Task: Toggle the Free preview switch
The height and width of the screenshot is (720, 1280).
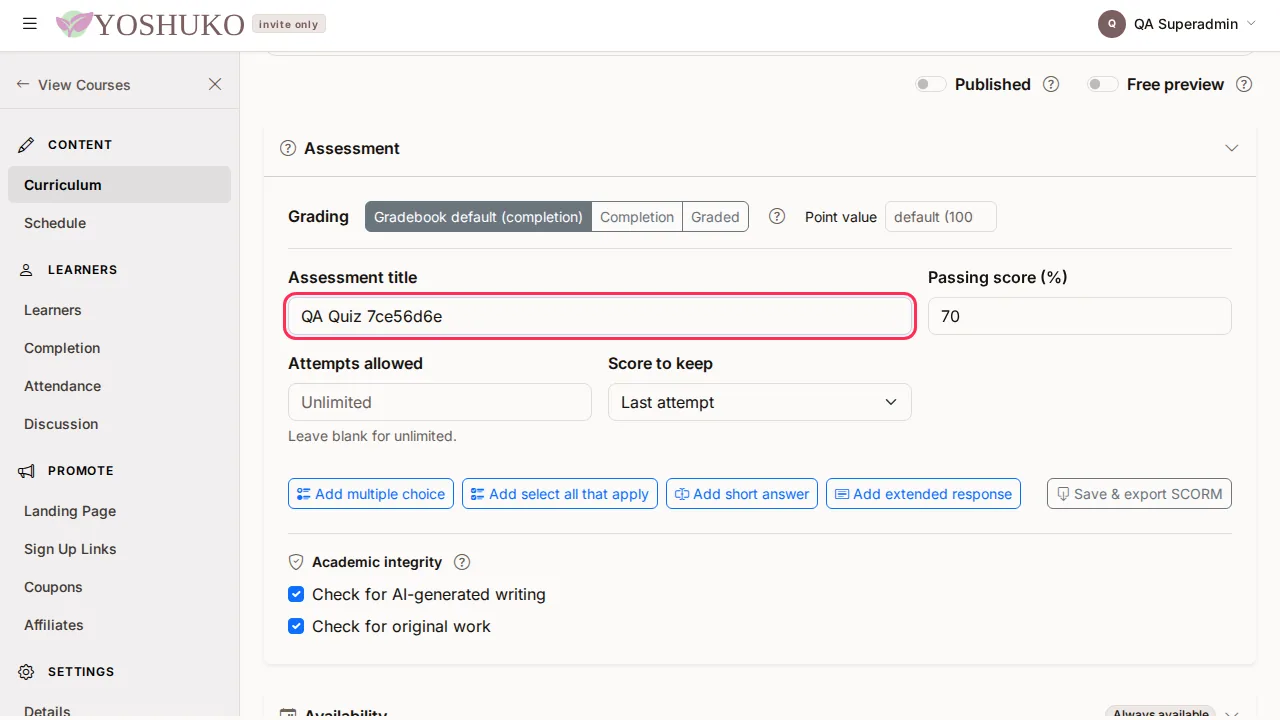Action: coord(1103,84)
